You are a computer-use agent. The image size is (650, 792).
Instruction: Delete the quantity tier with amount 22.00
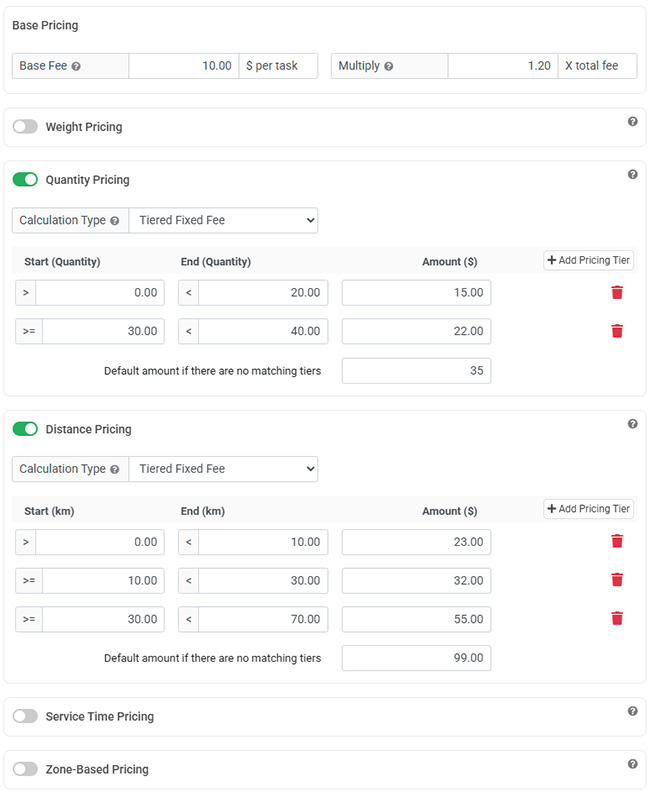point(617,331)
